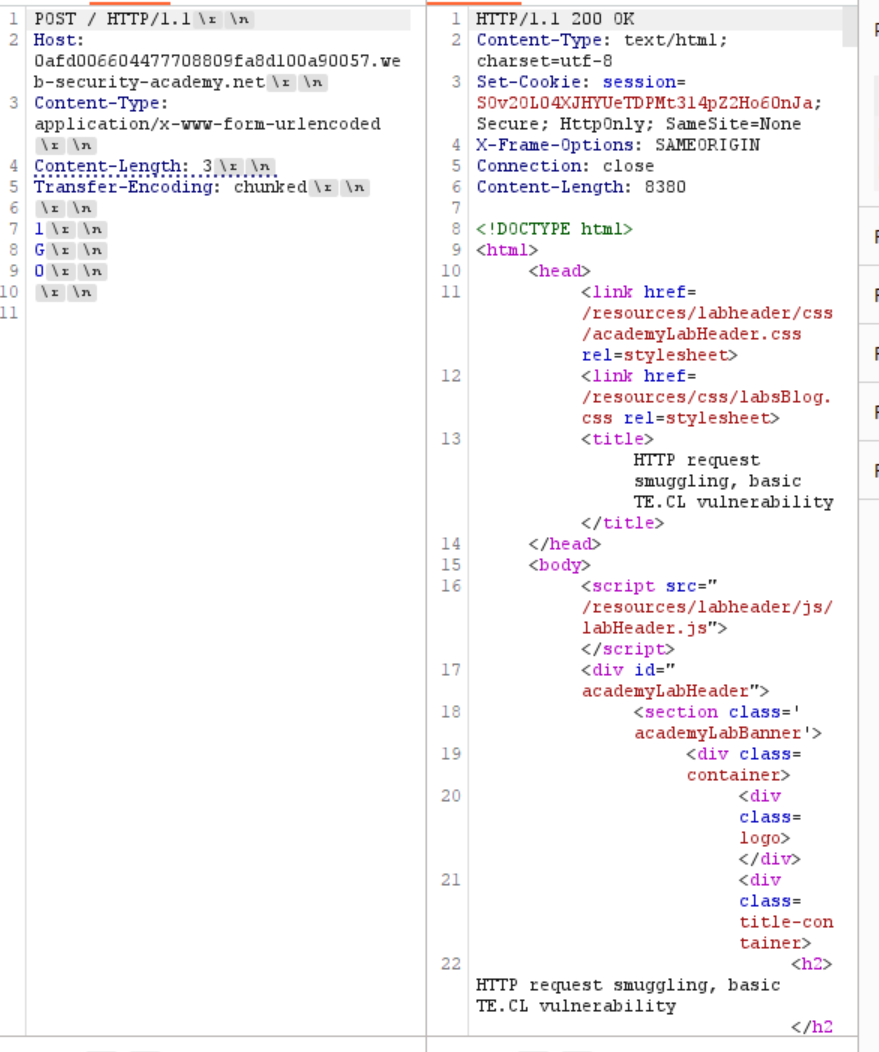Click 'labHeader.js">' in the response
Image resolution: width=879 pixels, height=1052 pixels.
coord(654,628)
